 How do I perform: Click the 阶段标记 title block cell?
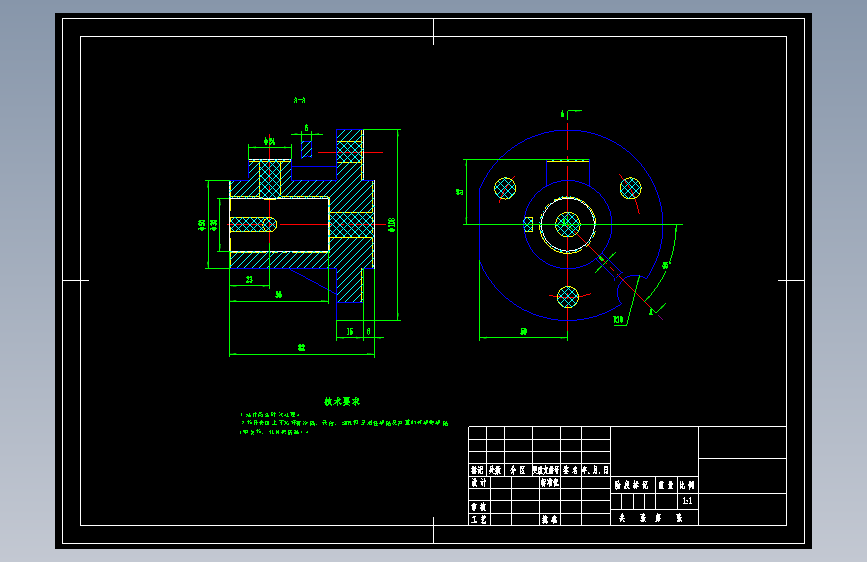(631, 485)
